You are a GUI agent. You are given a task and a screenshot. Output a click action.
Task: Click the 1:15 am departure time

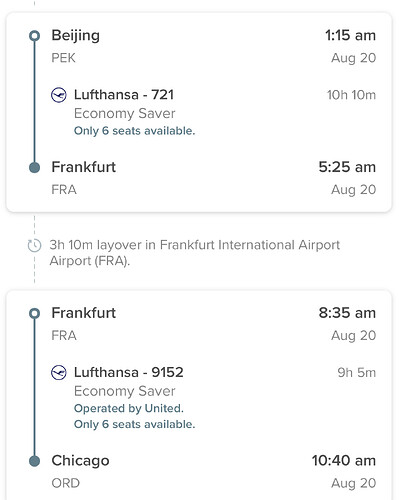(350, 35)
